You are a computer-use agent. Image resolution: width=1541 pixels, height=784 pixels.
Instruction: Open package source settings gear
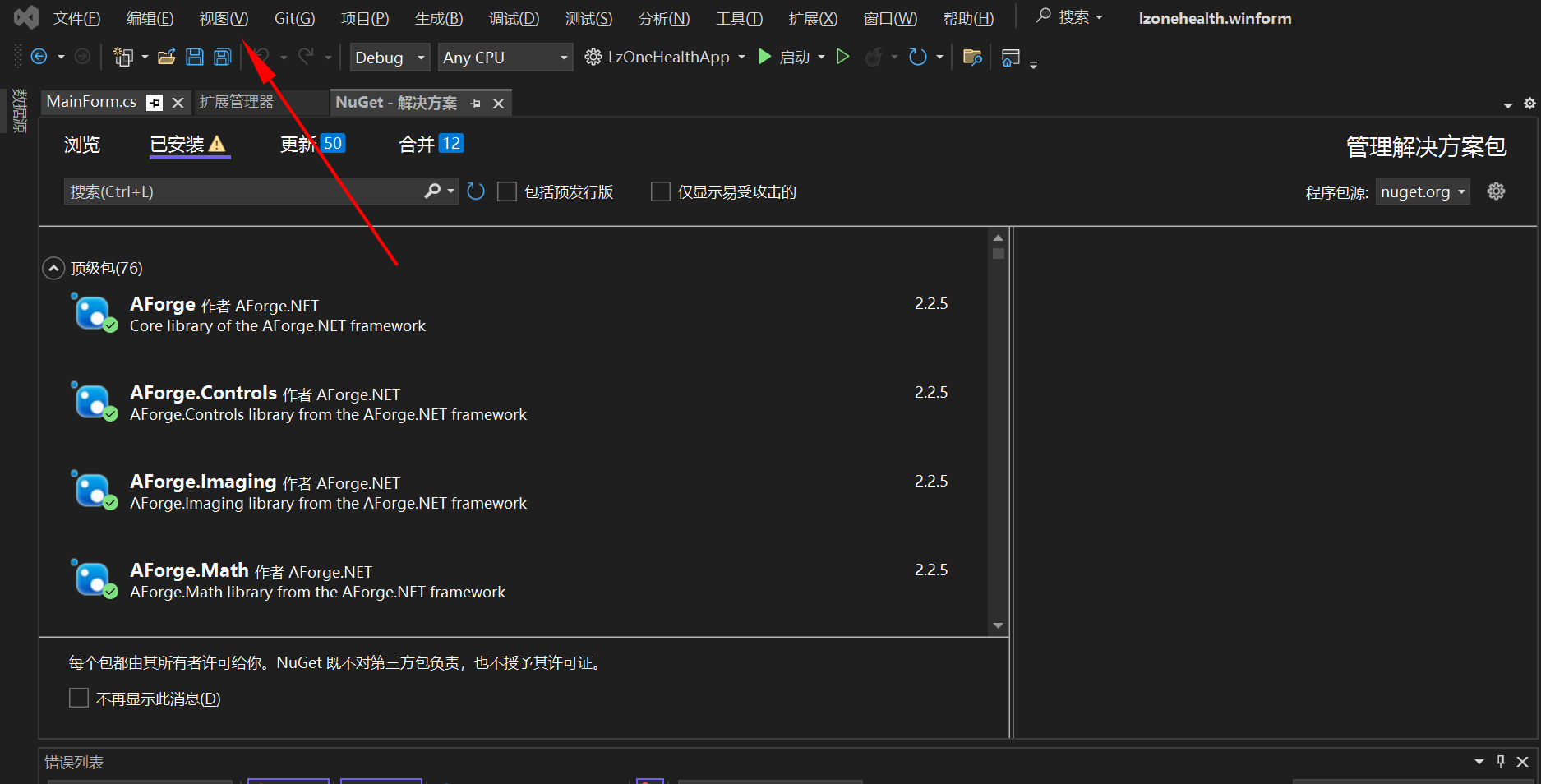pos(1496,191)
